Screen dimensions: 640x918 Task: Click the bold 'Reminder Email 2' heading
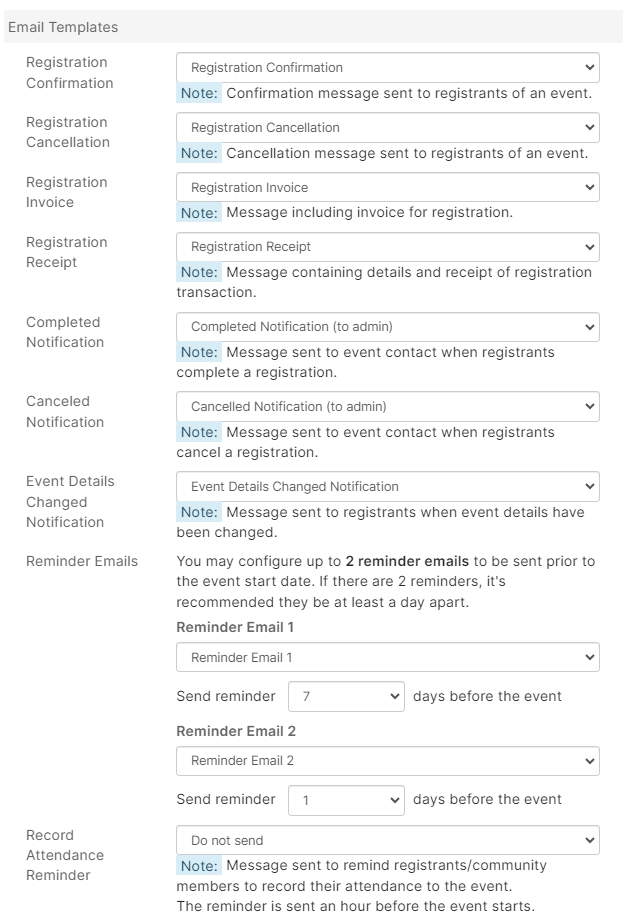point(236,731)
